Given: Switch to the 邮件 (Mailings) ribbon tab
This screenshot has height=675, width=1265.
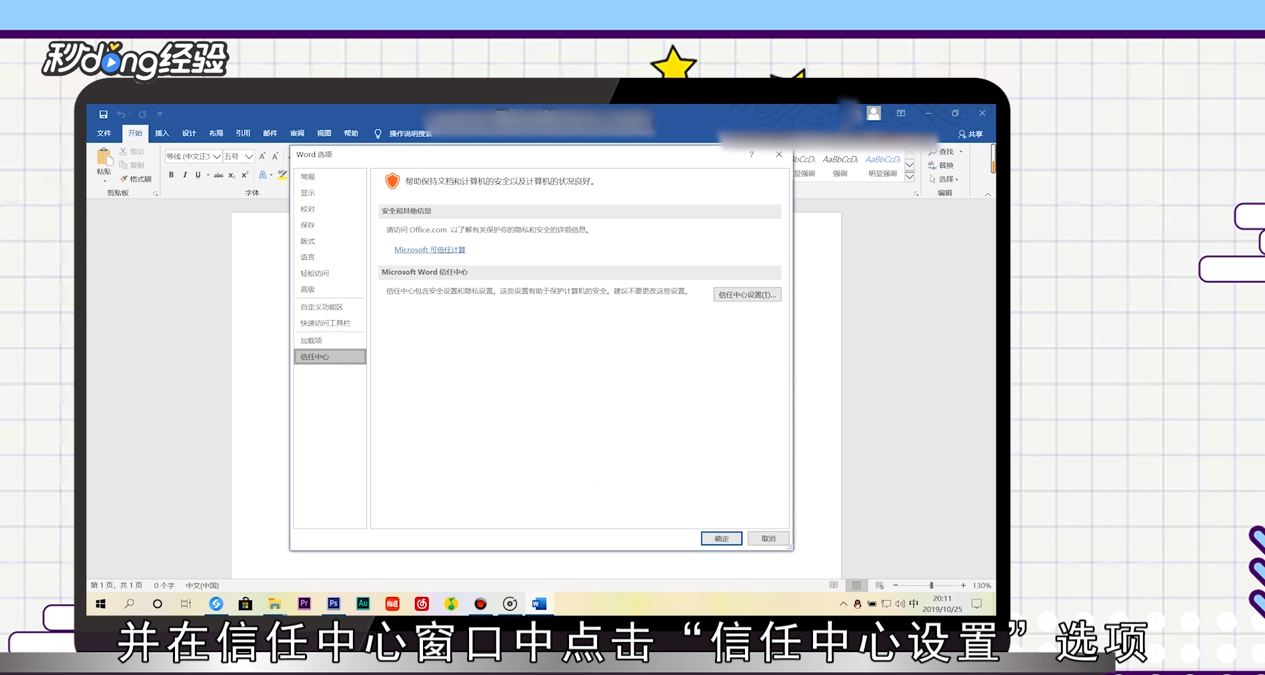Looking at the screenshot, I should point(270,133).
